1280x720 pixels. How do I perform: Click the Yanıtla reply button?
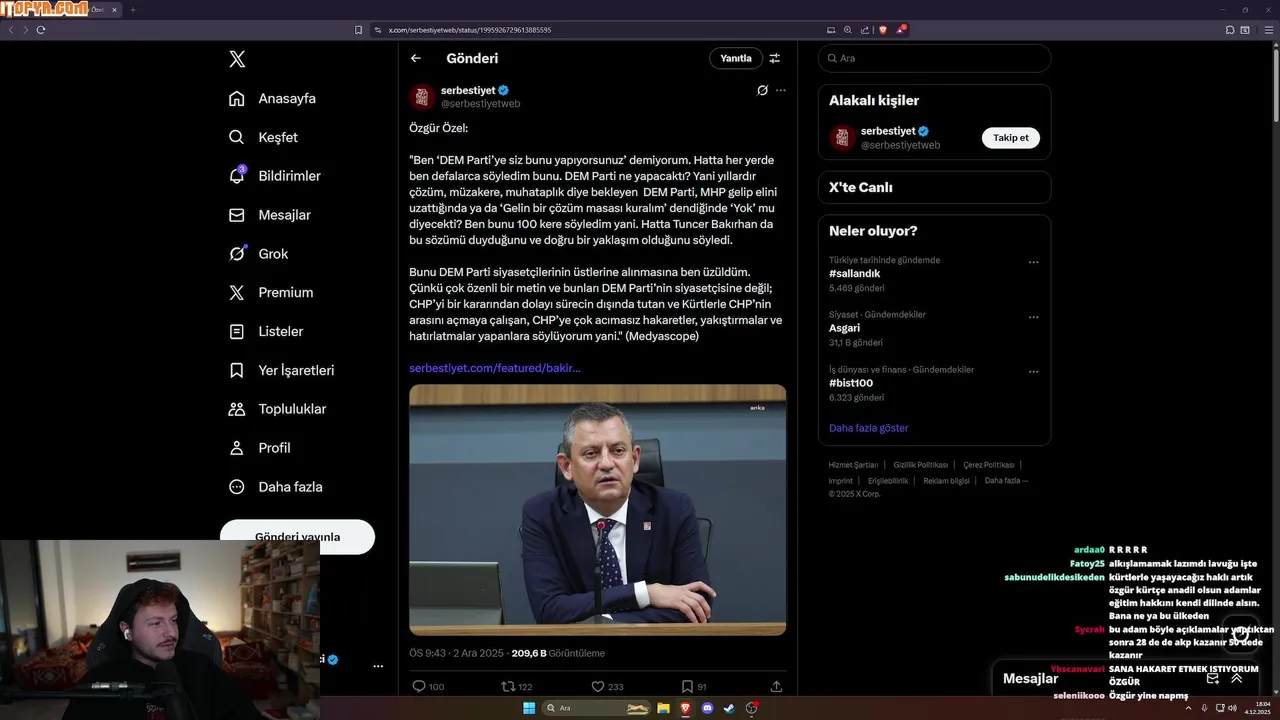[736, 58]
